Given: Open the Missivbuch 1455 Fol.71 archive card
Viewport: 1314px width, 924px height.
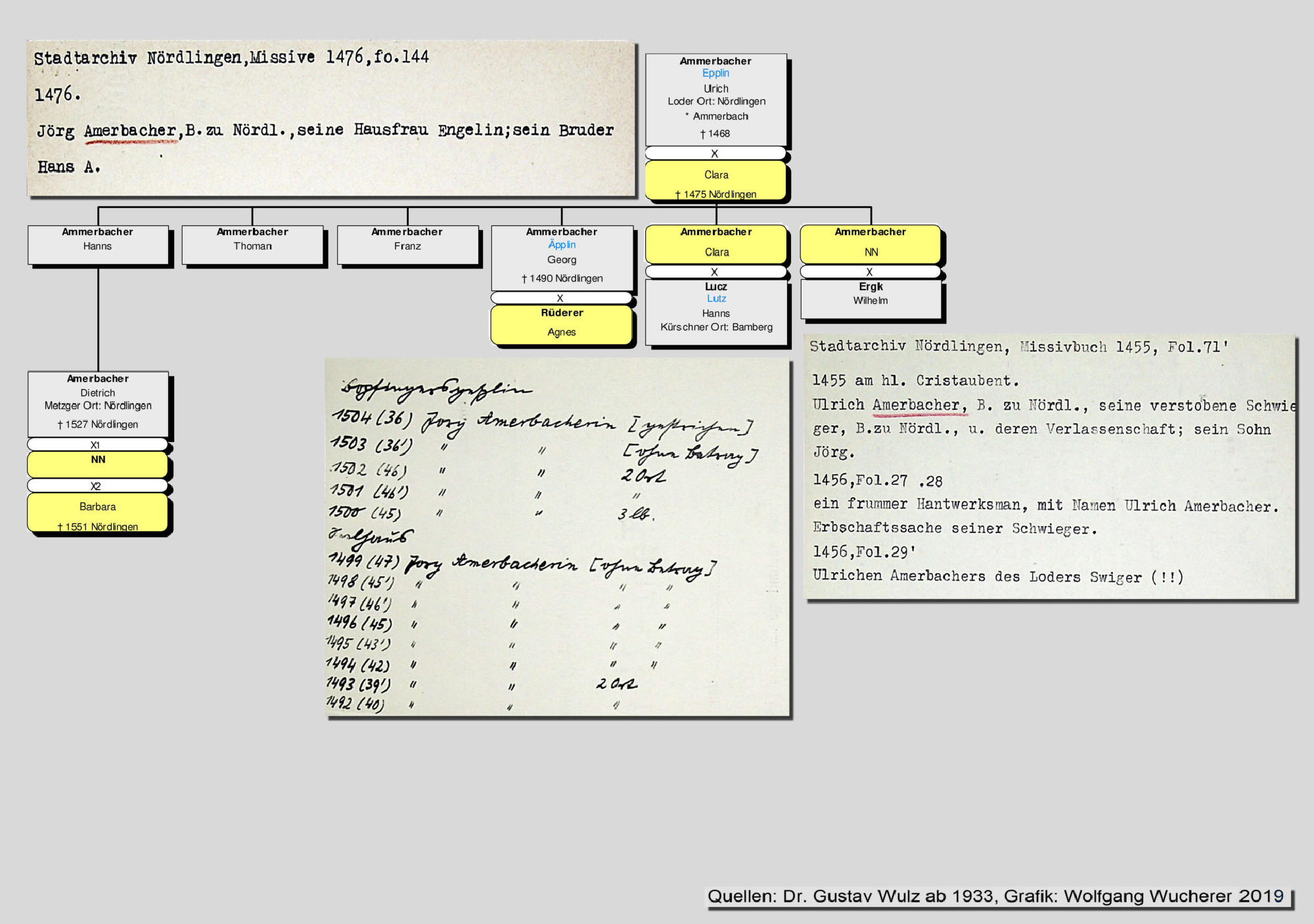Looking at the screenshot, I should point(1050,468).
